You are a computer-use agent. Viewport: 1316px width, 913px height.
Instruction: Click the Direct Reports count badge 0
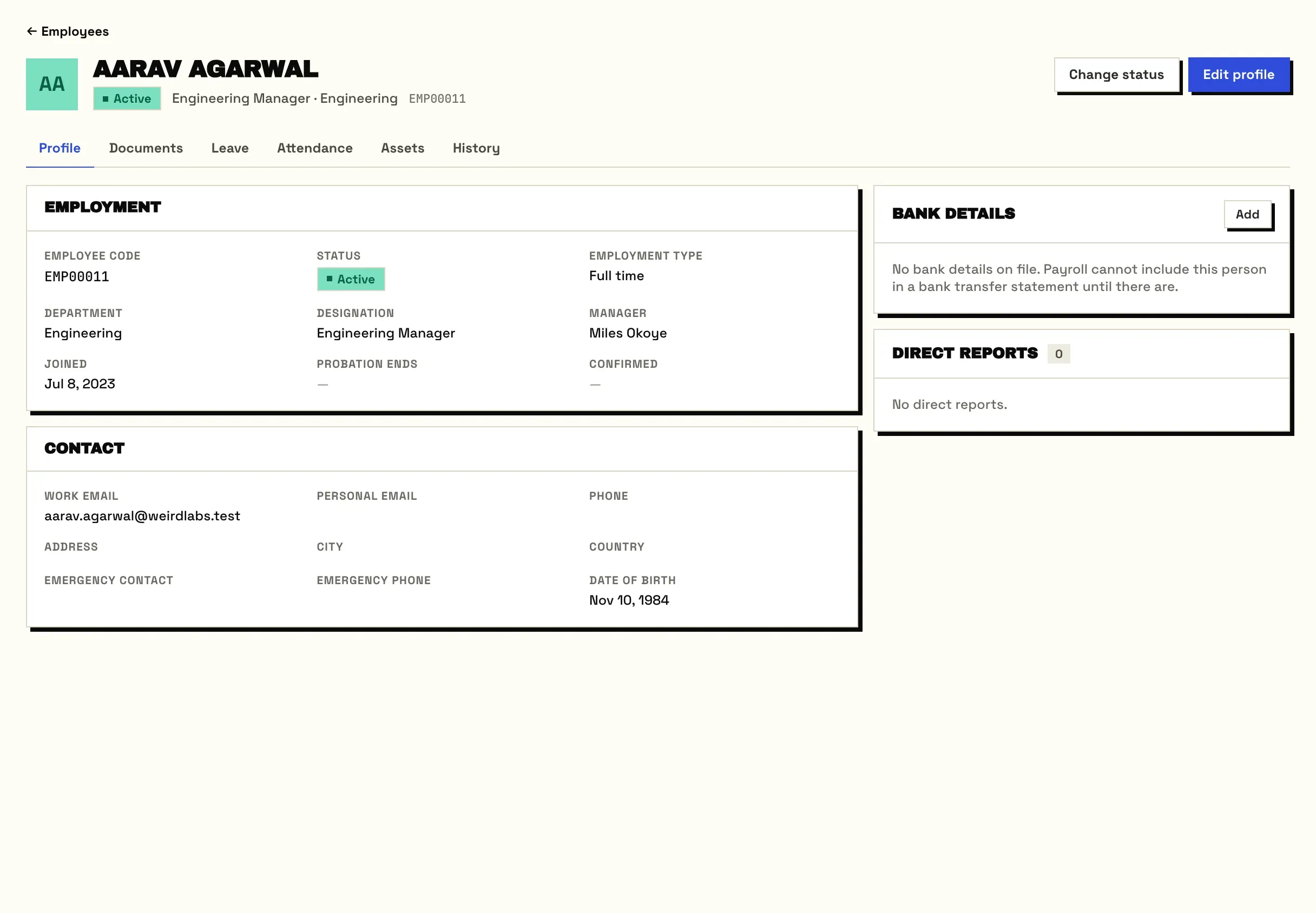coord(1058,354)
